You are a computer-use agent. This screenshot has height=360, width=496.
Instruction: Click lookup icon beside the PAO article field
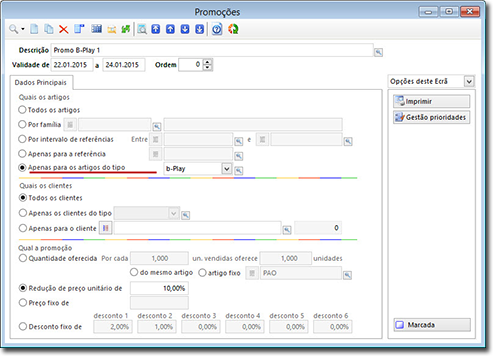(347, 275)
